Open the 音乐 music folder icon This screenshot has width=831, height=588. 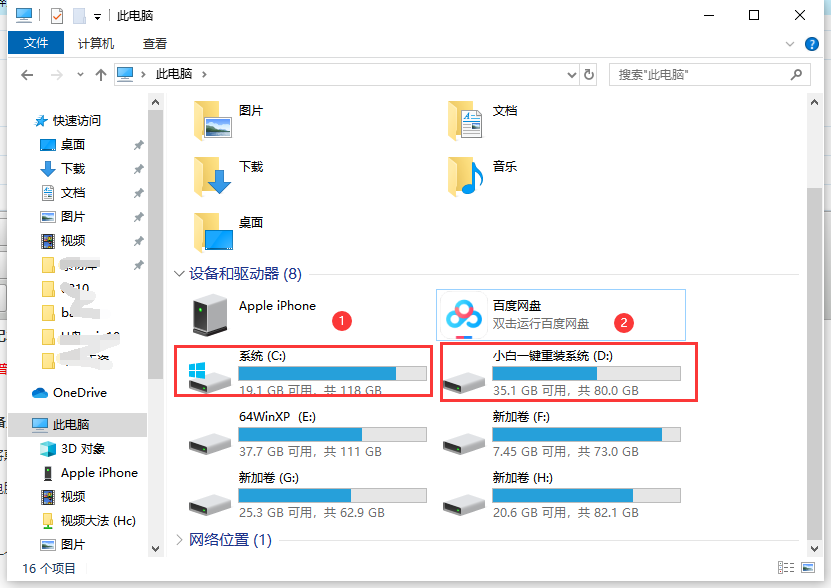(x=465, y=176)
